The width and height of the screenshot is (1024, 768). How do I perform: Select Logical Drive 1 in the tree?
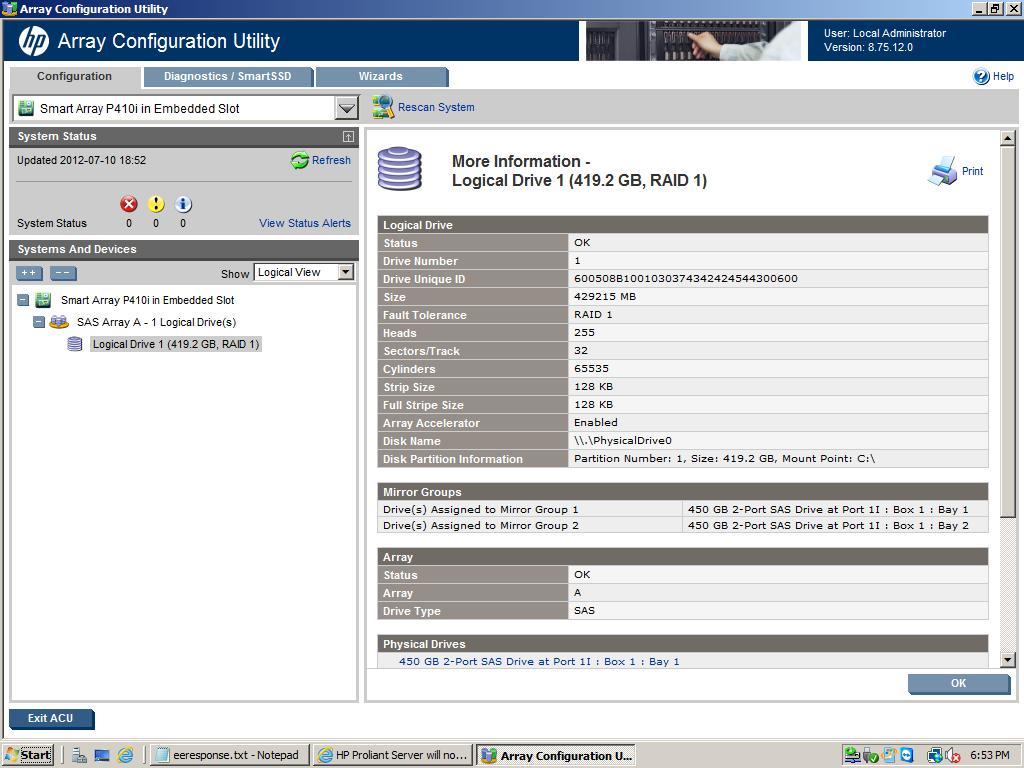pyautogui.click(x=176, y=344)
